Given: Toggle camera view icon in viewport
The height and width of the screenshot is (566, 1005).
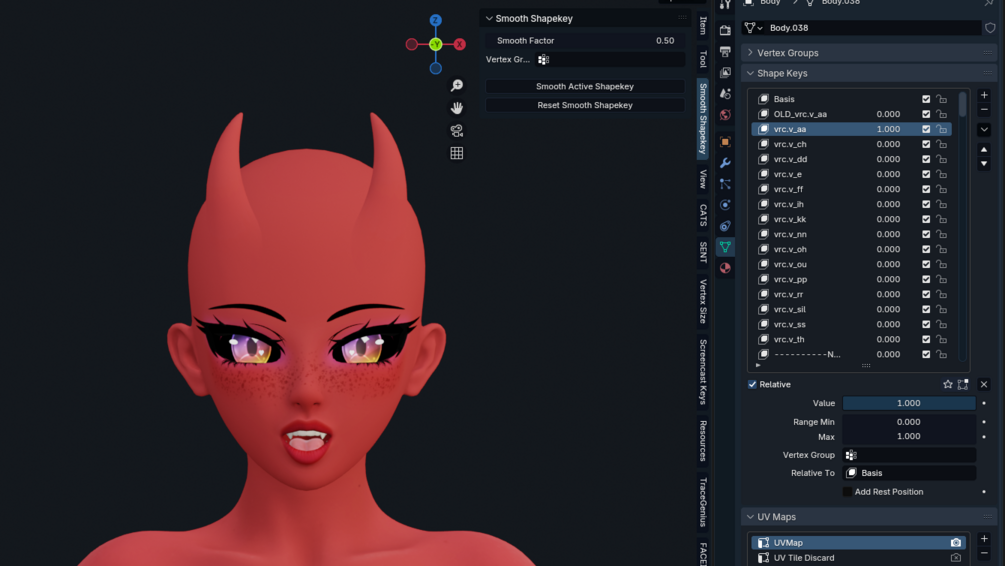Looking at the screenshot, I should [456, 131].
